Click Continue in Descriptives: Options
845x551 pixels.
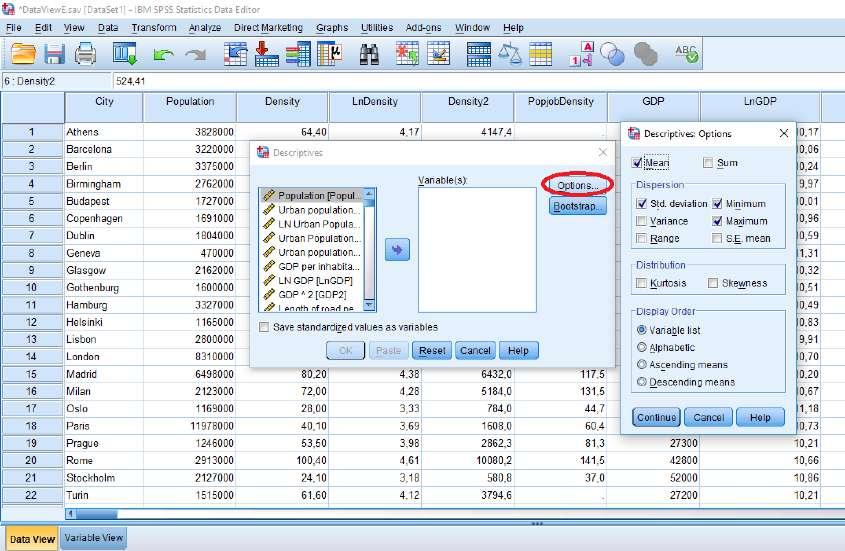(x=656, y=417)
